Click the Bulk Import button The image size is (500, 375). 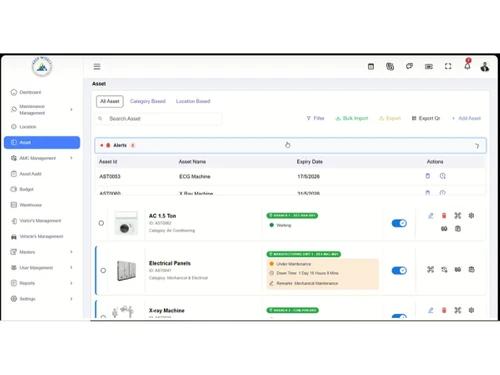[x=352, y=118]
